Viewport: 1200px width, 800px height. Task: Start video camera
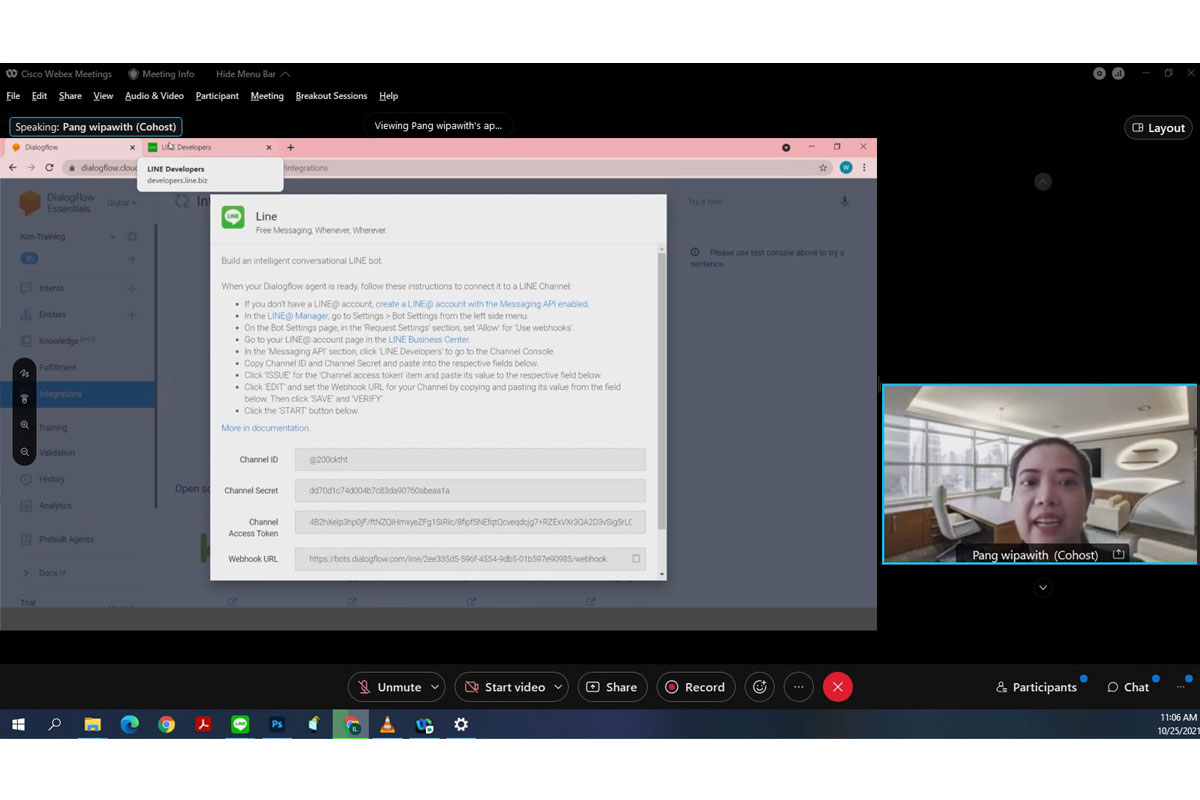pyautogui.click(x=503, y=687)
